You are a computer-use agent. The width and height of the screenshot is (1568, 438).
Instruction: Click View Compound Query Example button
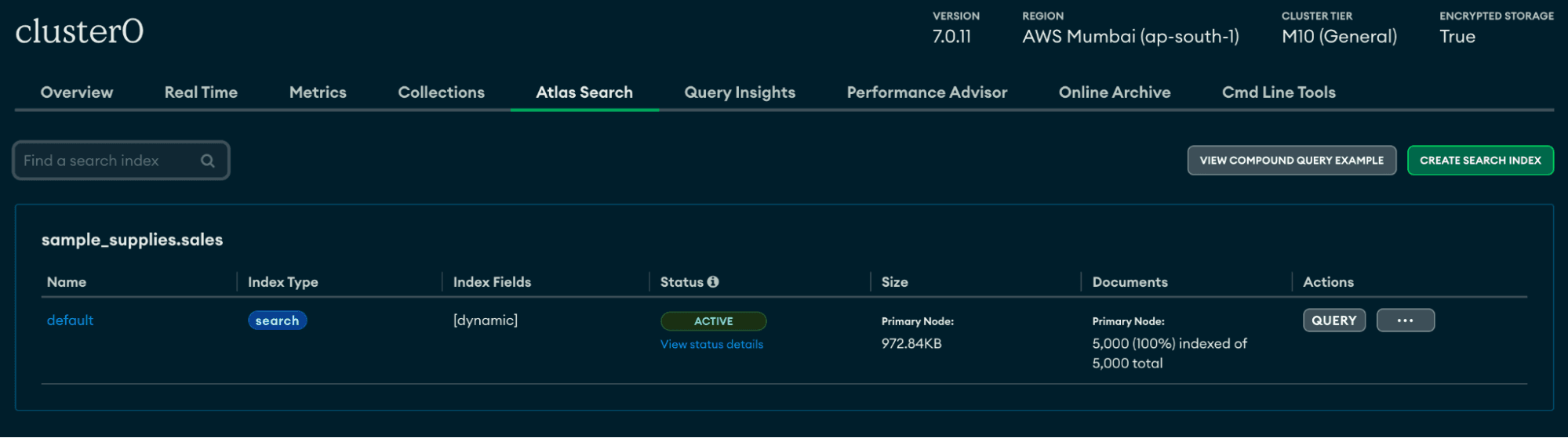[x=1291, y=161]
